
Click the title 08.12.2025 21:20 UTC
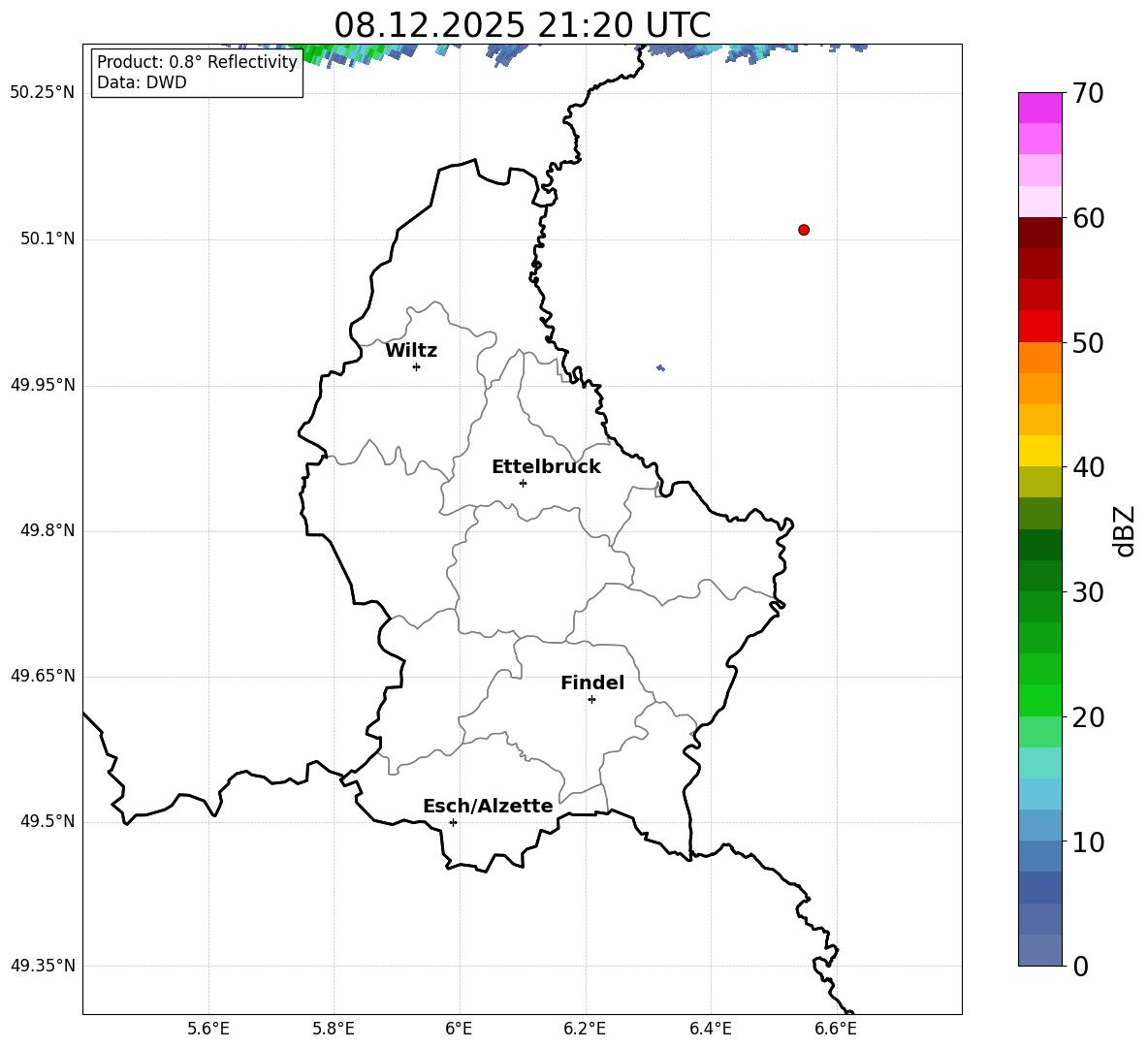coord(522,25)
